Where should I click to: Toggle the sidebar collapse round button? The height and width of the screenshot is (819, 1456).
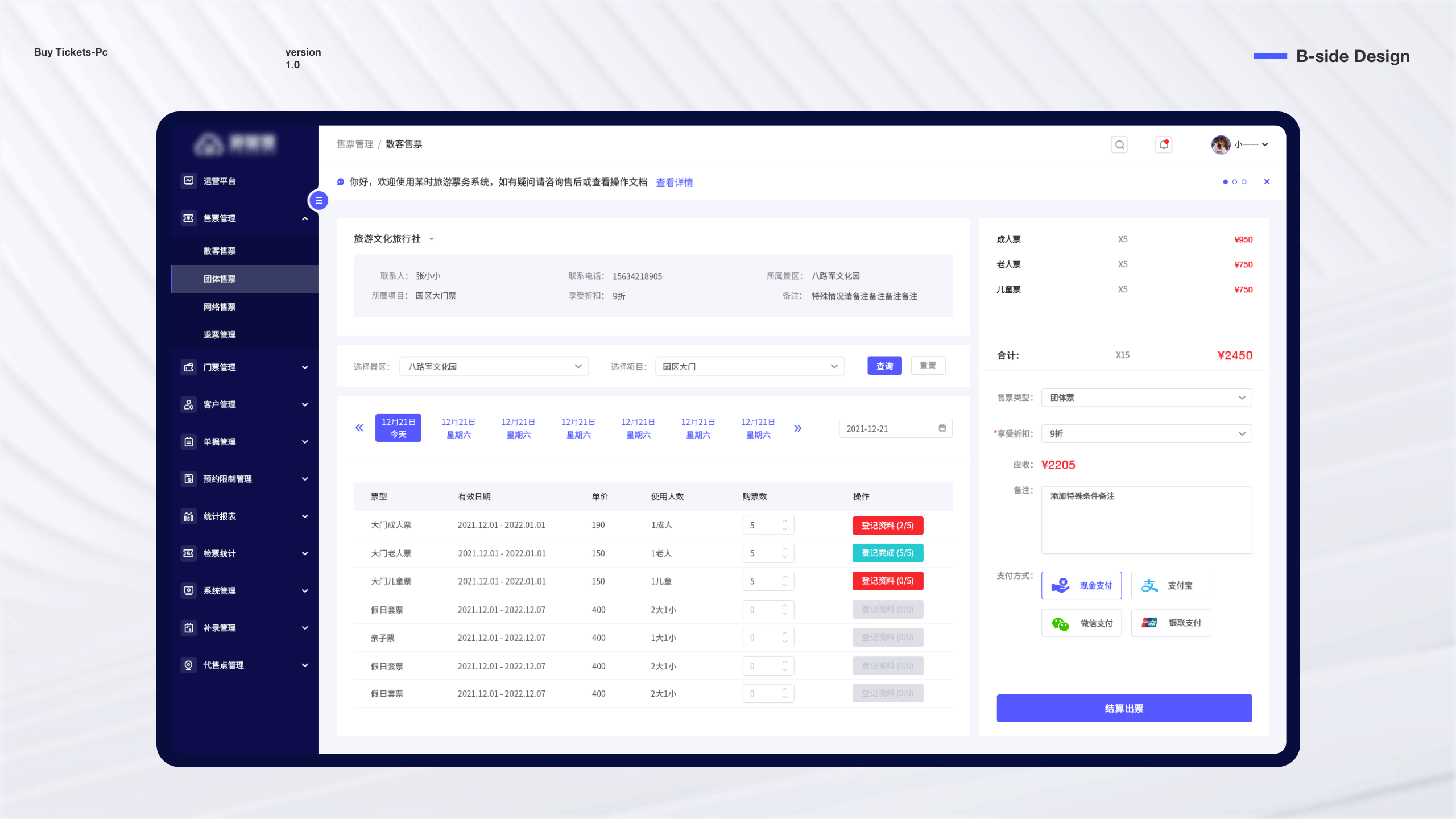pos(318,200)
